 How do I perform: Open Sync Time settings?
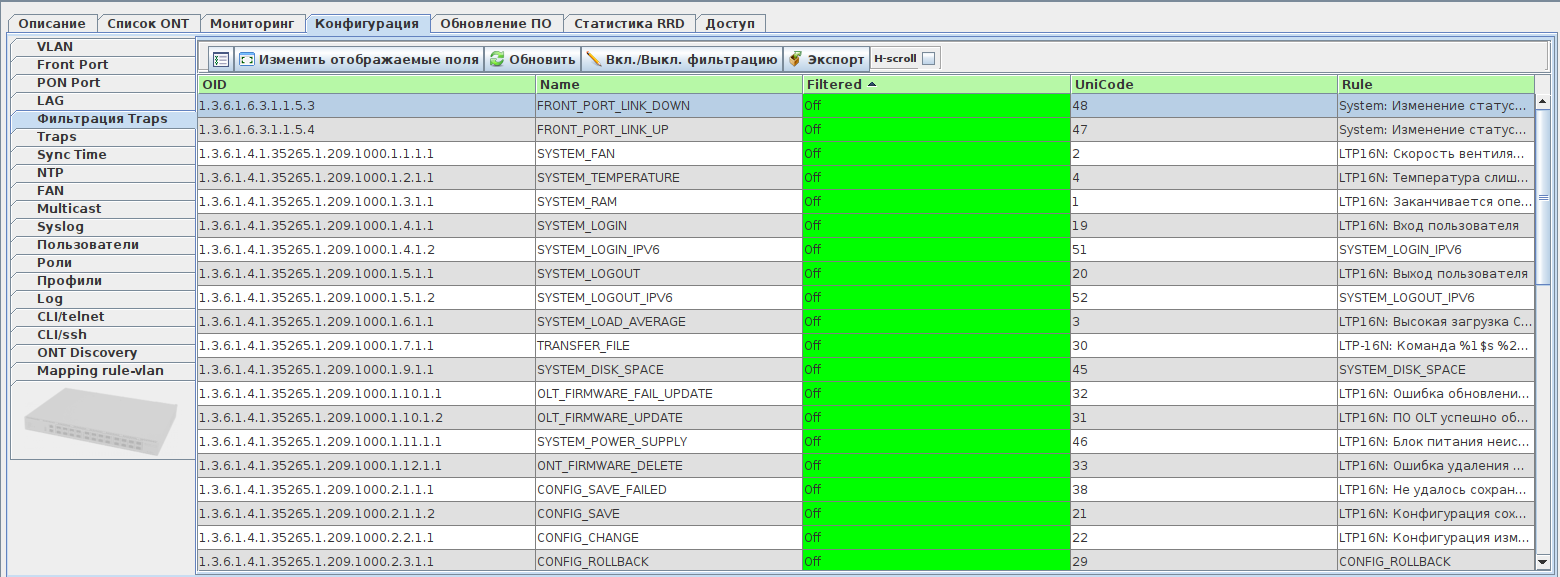(x=102, y=155)
